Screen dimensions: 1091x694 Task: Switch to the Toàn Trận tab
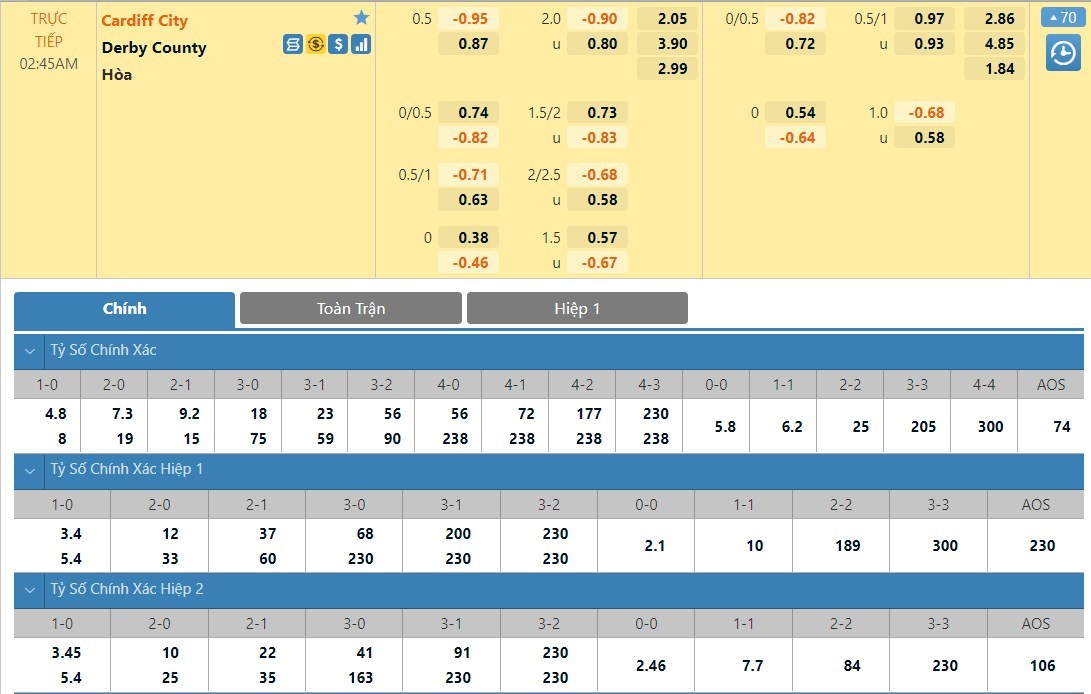(351, 308)
